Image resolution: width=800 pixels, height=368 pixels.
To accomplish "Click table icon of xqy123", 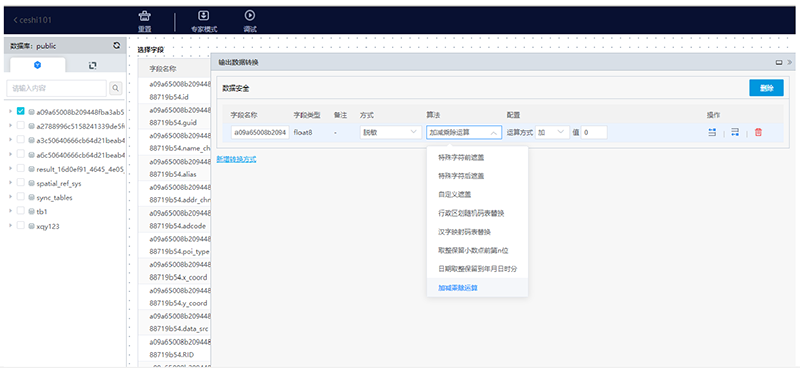I will tap(31, 226).
